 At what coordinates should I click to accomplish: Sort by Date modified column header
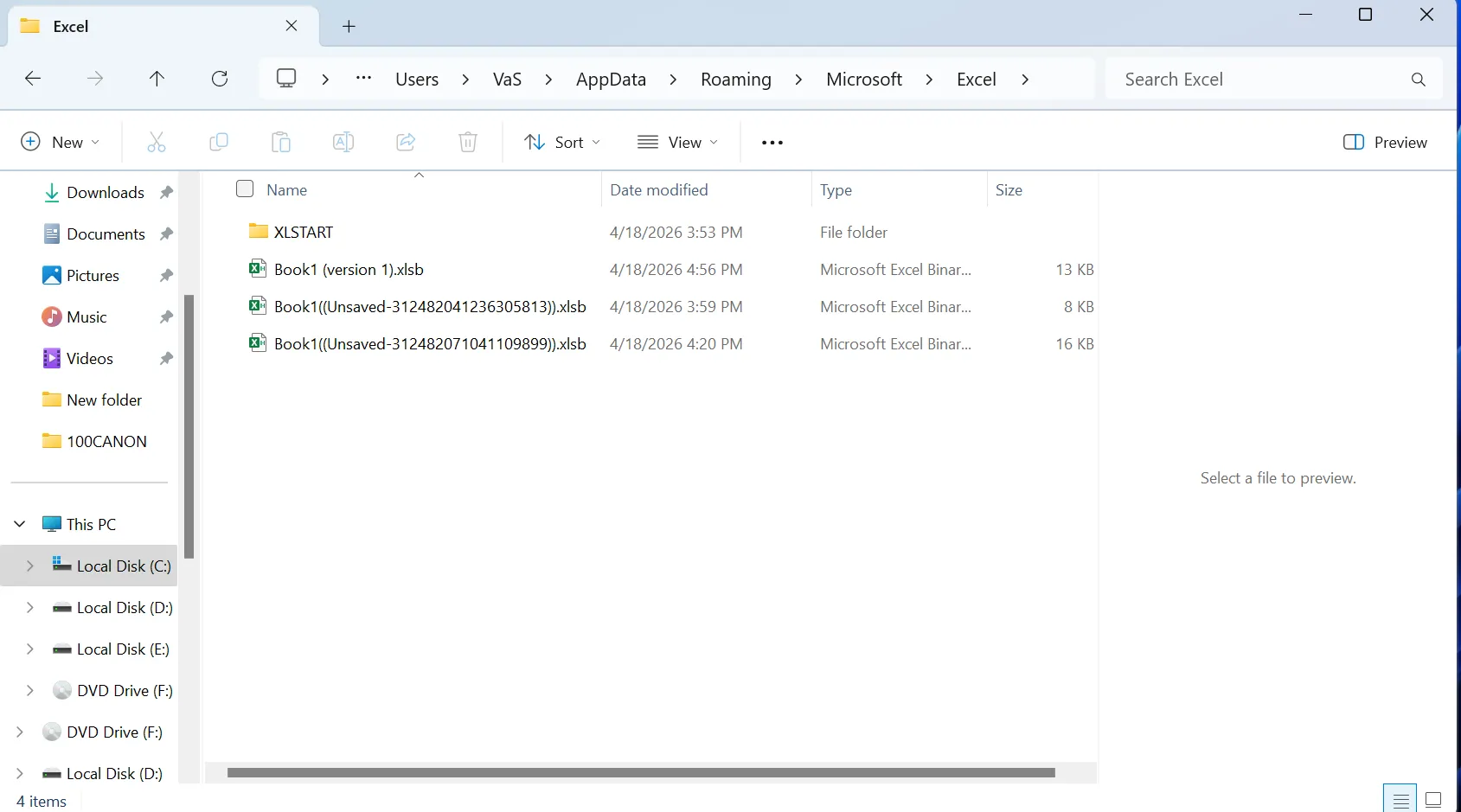[659, 190]
